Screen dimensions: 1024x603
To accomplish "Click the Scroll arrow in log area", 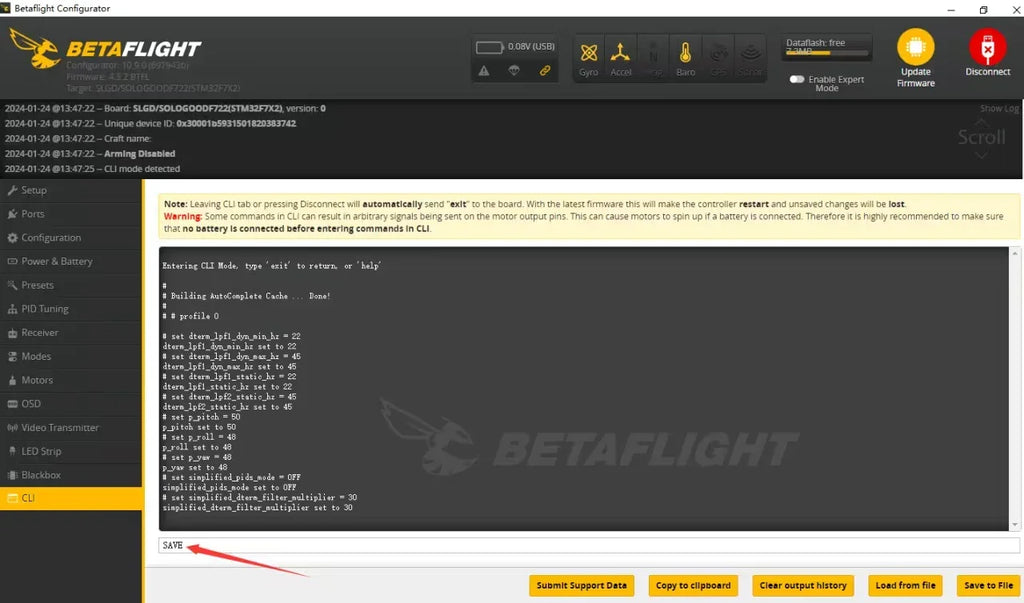I will [981, 155].
